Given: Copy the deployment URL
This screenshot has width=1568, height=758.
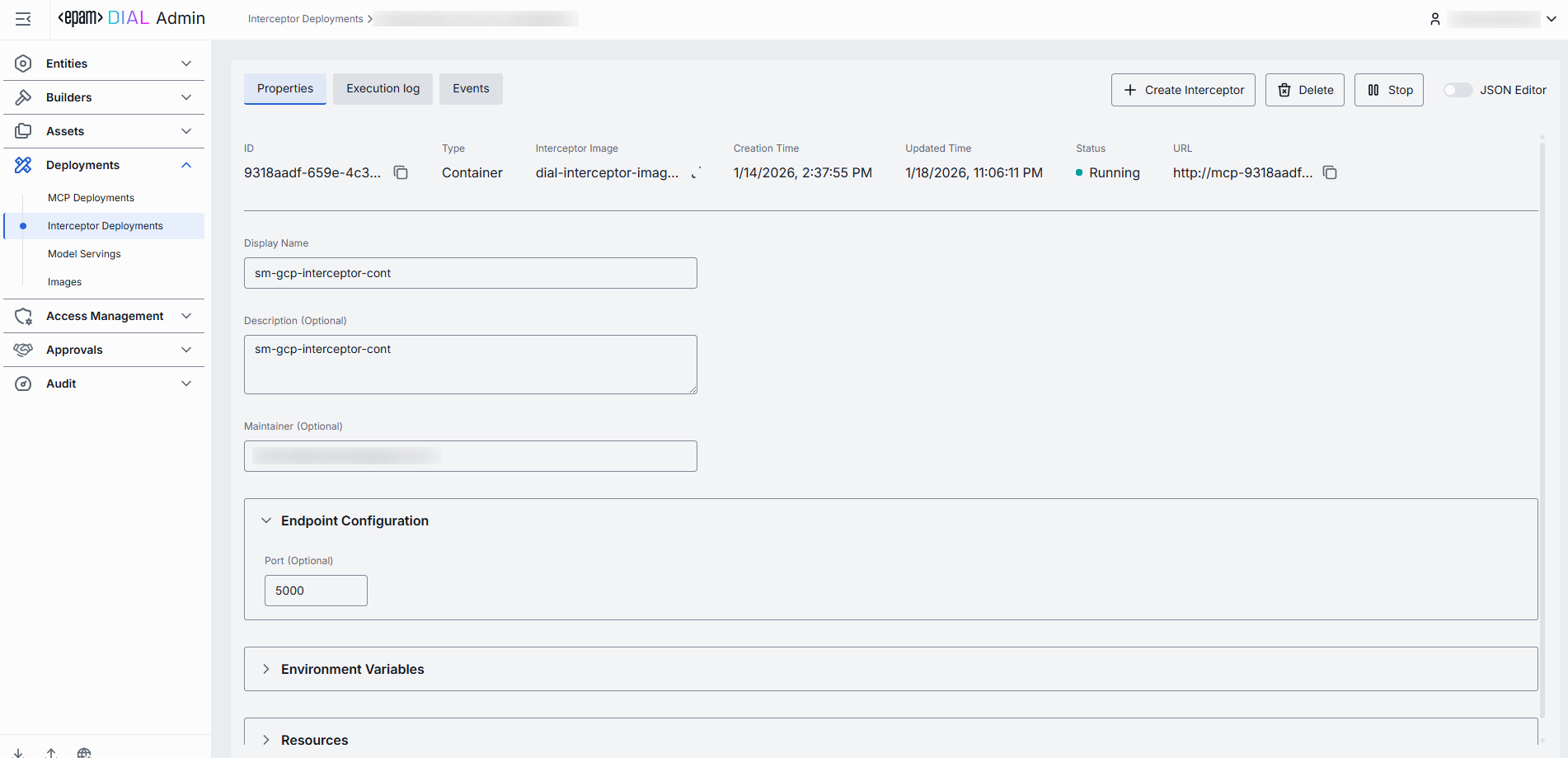Looking at the screenshot, I should coord(1330,172).
